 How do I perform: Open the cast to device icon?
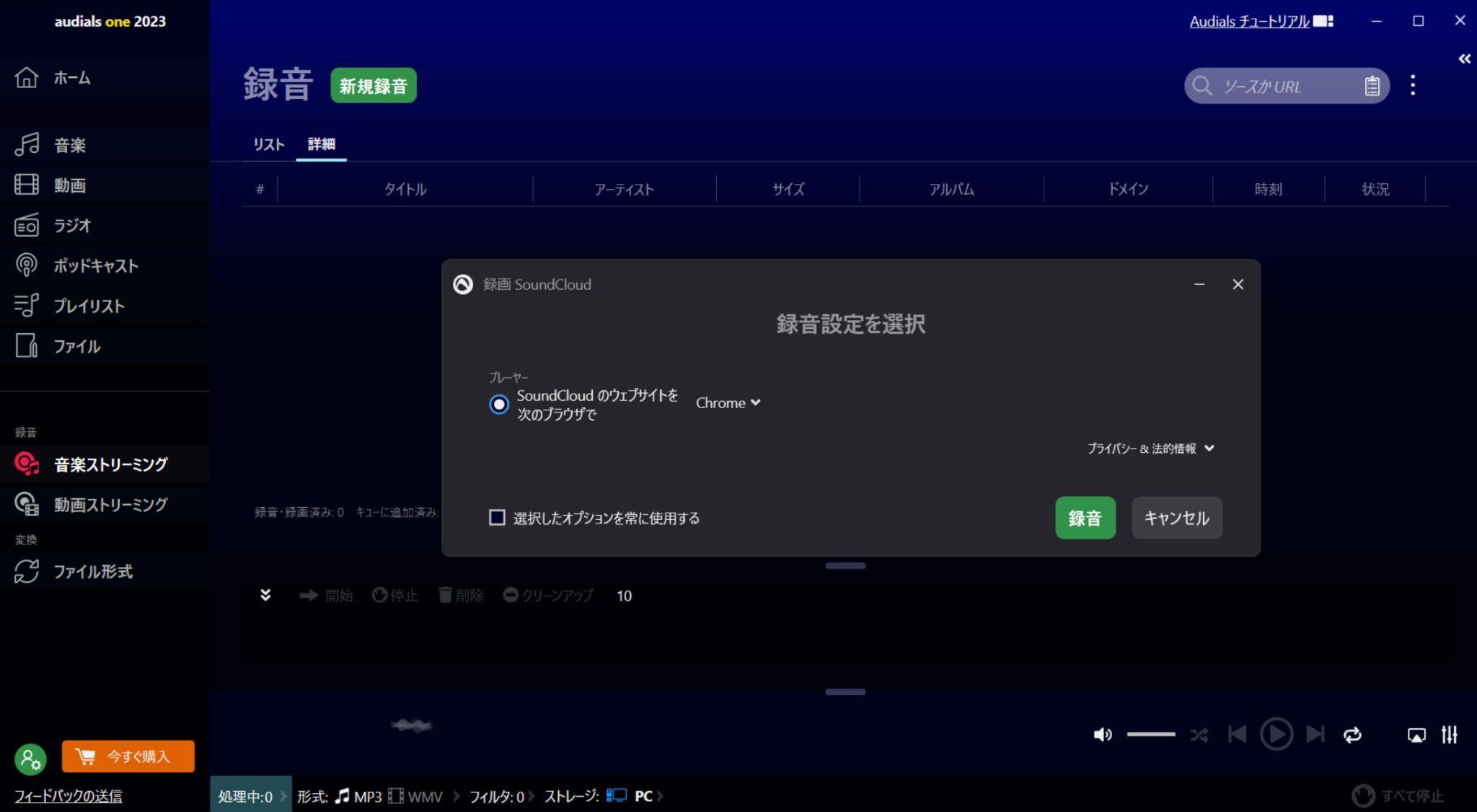(x=1416, y=735)
